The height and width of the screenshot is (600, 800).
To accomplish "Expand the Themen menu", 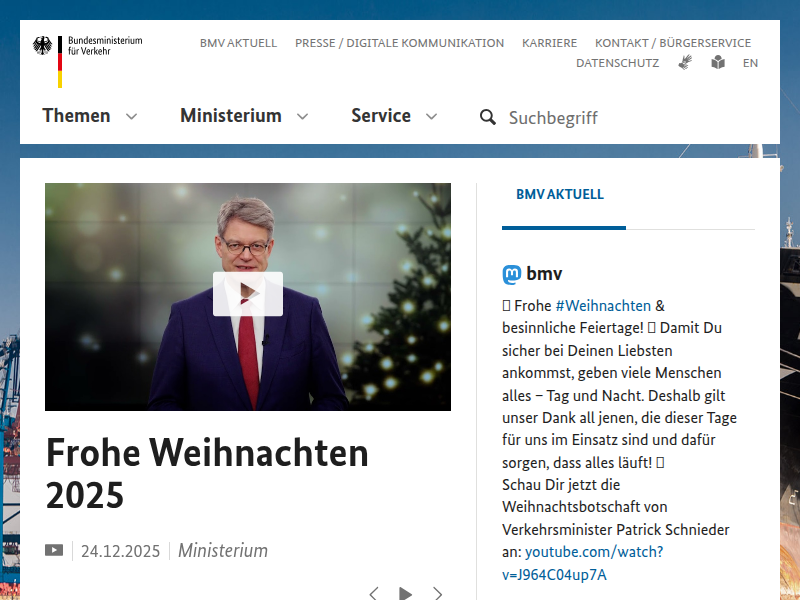I will click(x=90, y=116).
